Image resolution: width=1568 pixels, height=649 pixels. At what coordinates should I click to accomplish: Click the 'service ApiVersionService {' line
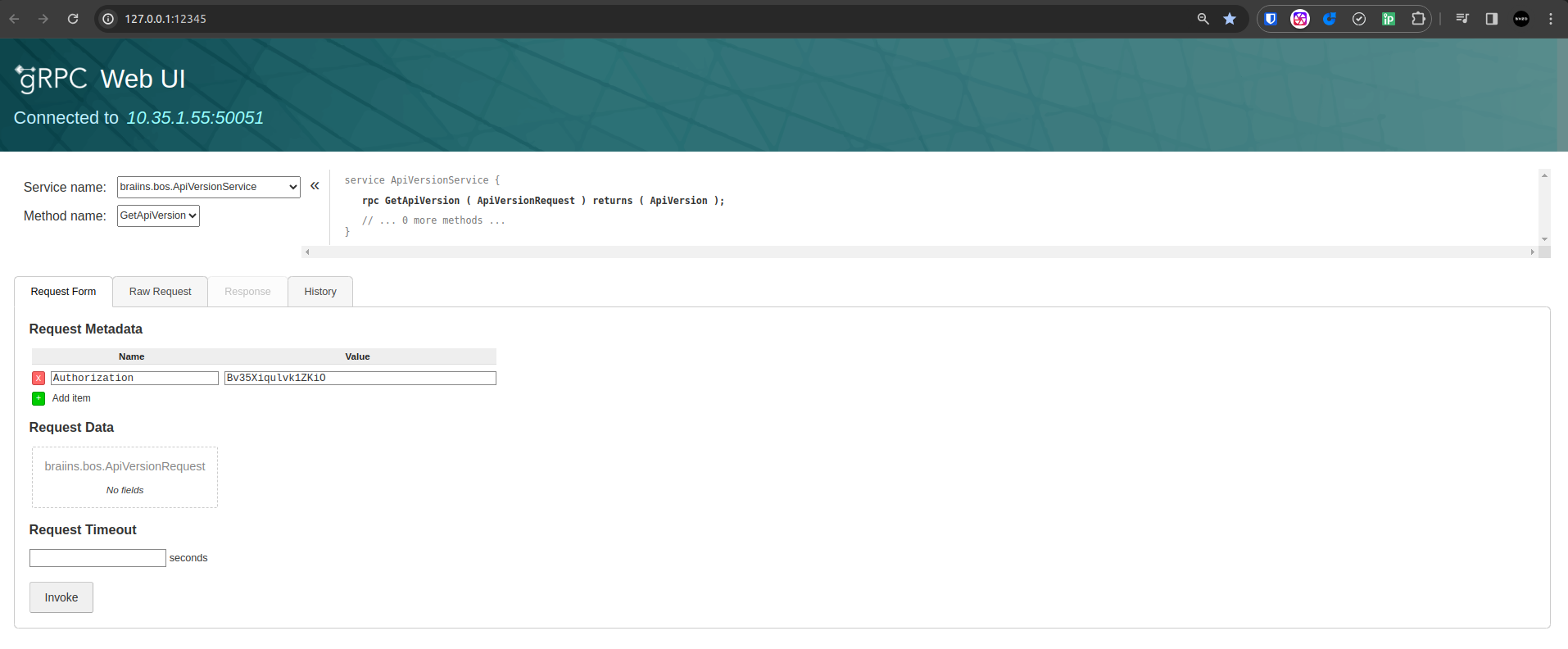422,180
